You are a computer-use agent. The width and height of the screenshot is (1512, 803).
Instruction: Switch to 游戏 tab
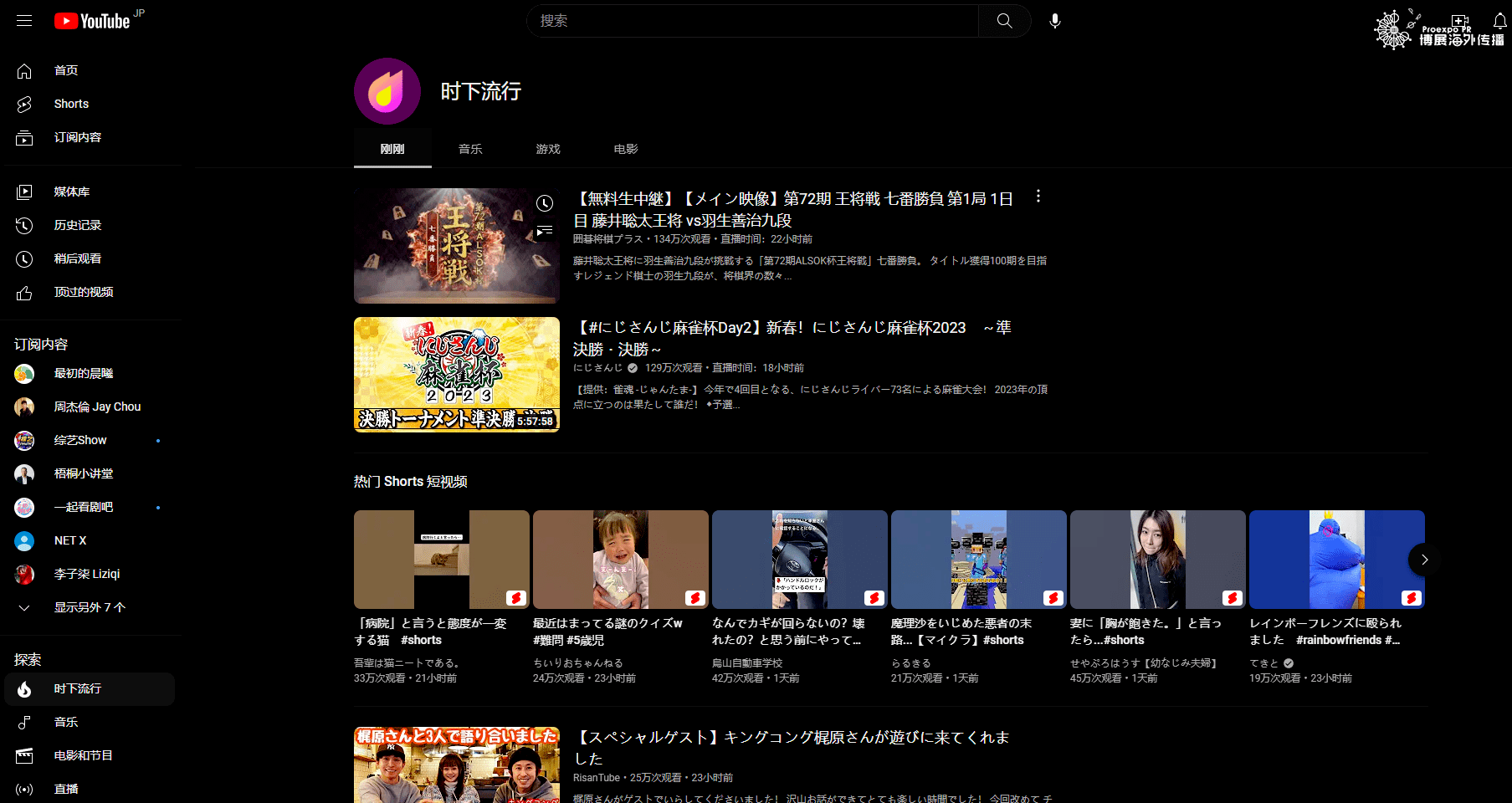pos(548,149)
